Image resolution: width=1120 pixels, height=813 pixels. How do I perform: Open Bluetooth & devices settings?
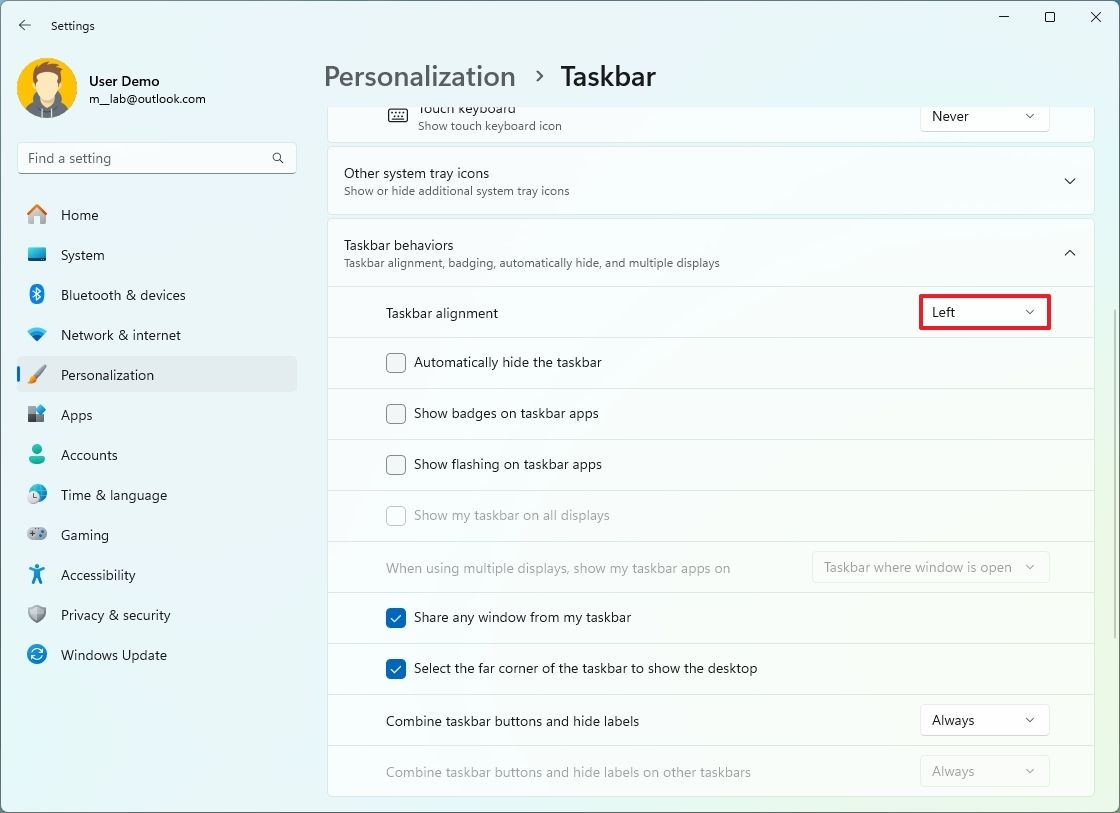click(x=123, y=295)
